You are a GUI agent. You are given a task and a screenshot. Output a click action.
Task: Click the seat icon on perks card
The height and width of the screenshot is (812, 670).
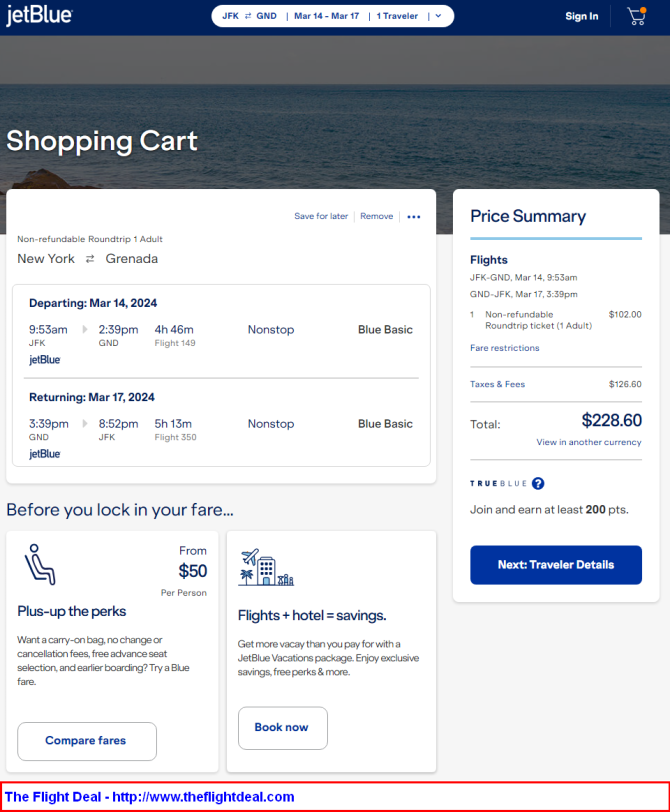point(40,564)
